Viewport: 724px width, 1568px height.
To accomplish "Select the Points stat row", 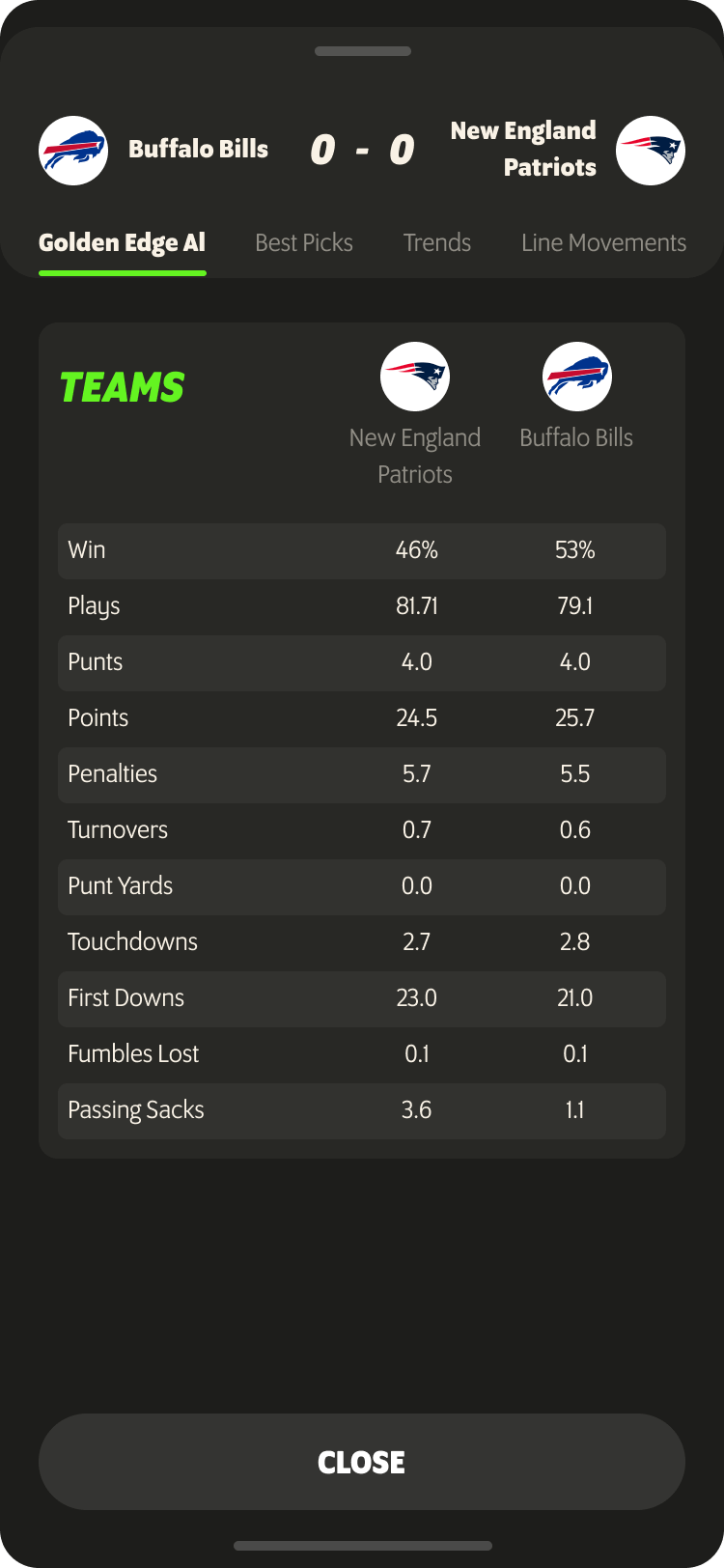I will (x=362, y=718).
